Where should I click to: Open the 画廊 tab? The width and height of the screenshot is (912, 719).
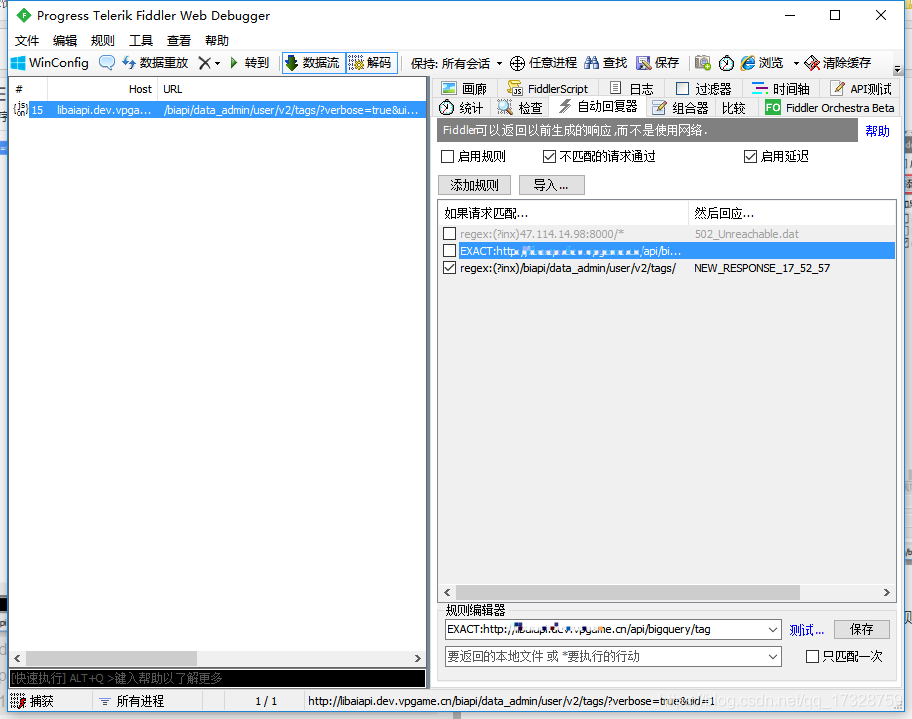(x=465, y=88)
